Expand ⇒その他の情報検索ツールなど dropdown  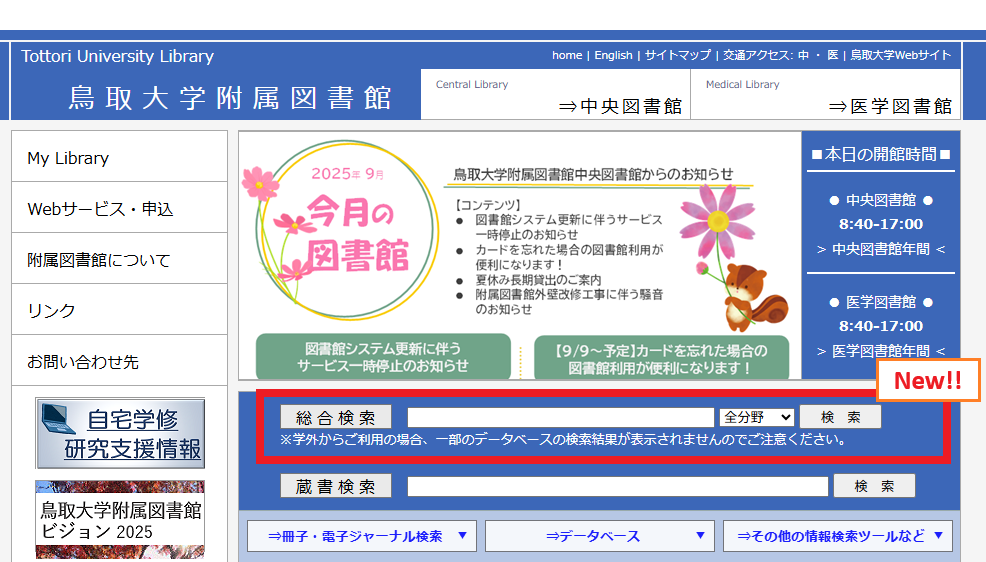(x=838, y=536)
